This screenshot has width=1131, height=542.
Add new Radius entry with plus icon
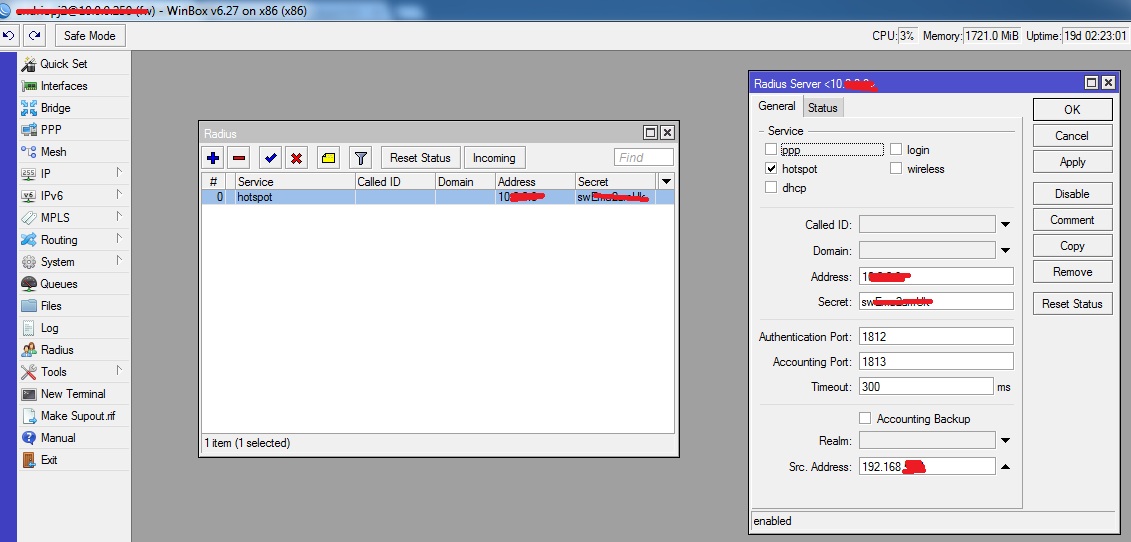click(213, 157)
